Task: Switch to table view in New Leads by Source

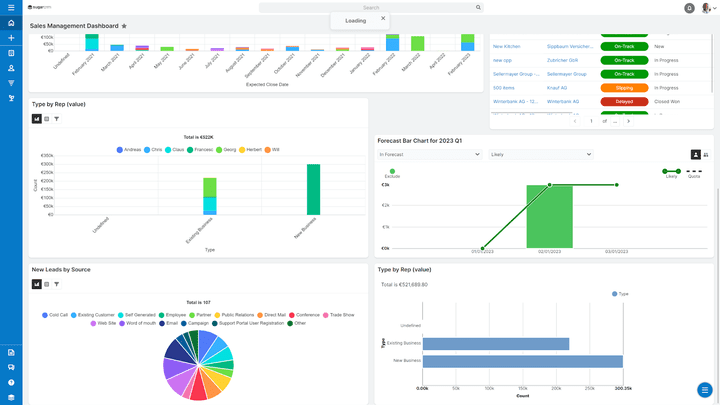Action: click(x=47, y=284)
